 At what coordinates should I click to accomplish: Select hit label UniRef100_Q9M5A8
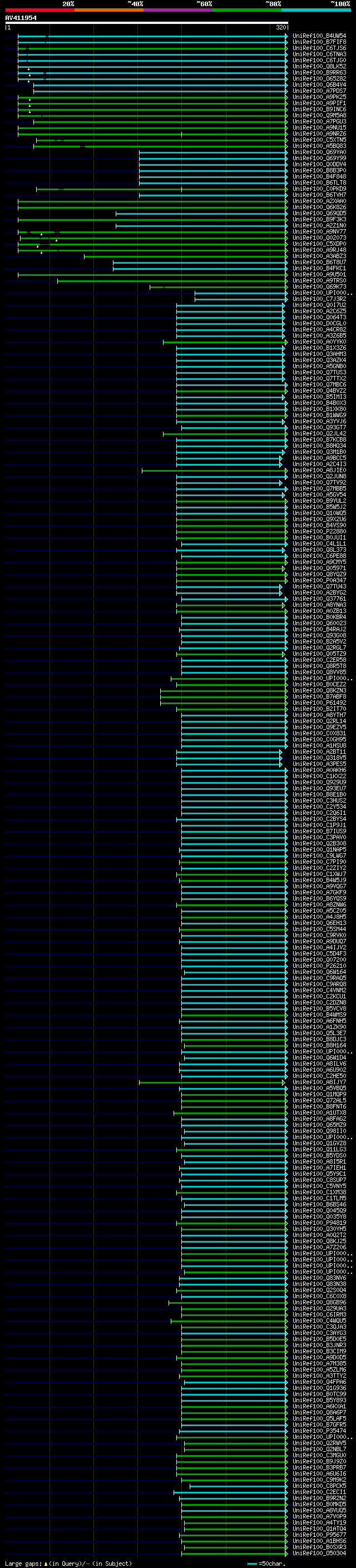pos(319,115)
